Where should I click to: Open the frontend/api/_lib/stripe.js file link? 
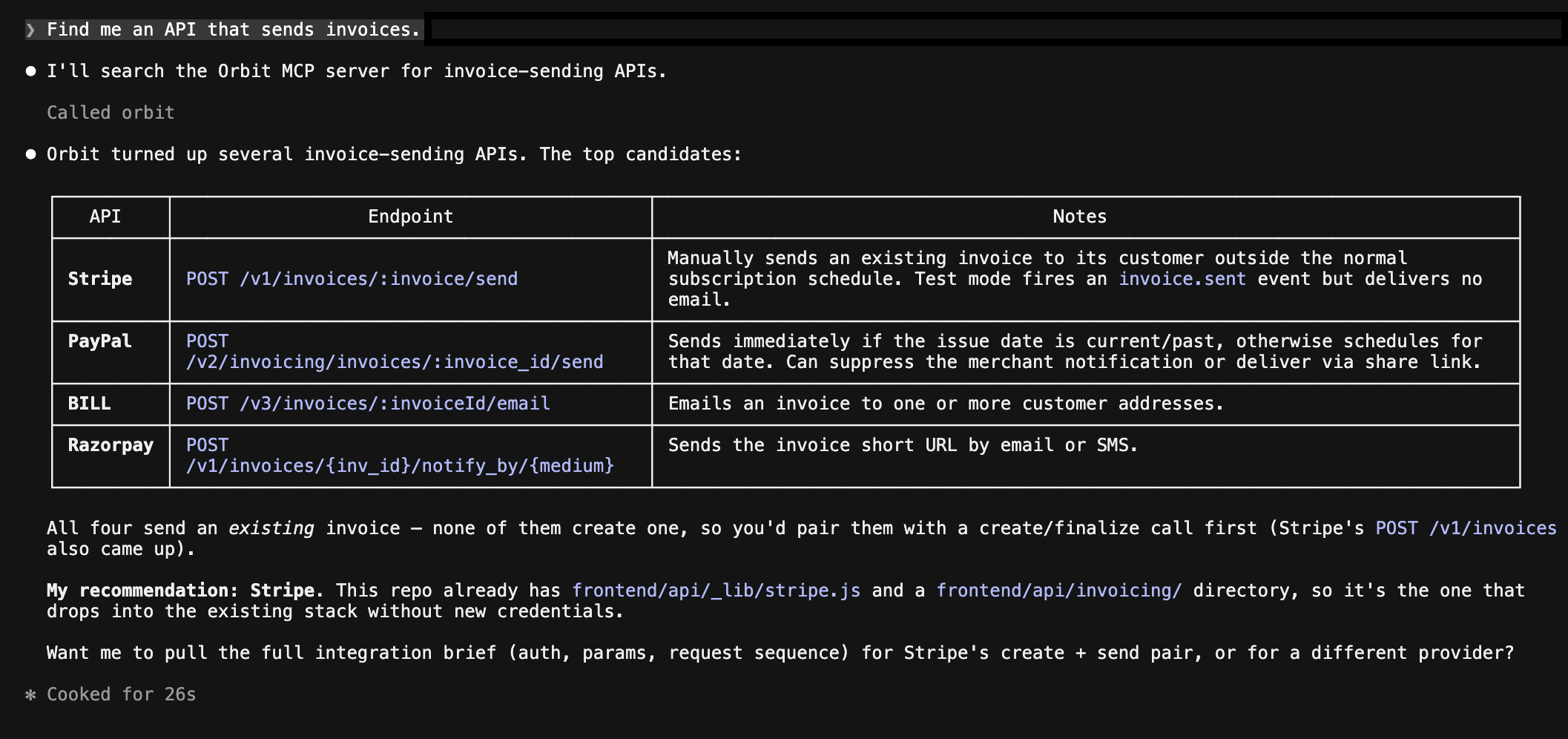(716, 591)
